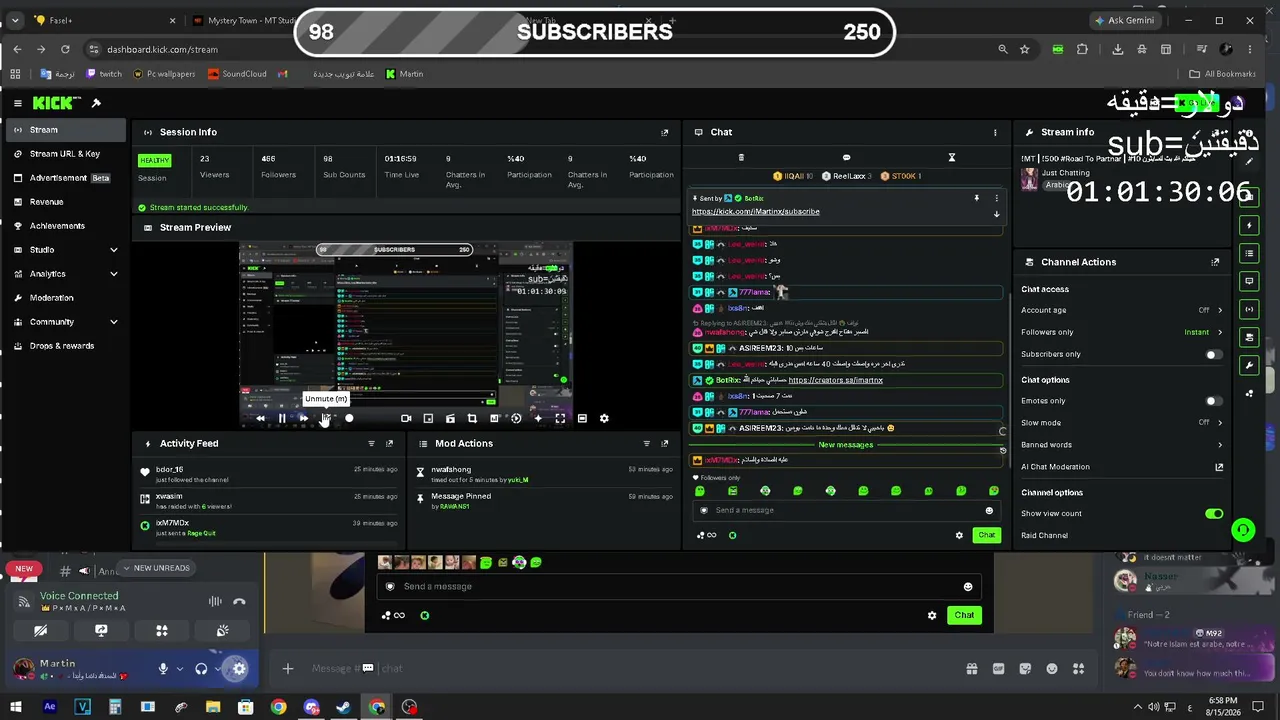Filter the Mod Actions list
This screenshot has width=1280, height=720.
click(x=646, y=444)
